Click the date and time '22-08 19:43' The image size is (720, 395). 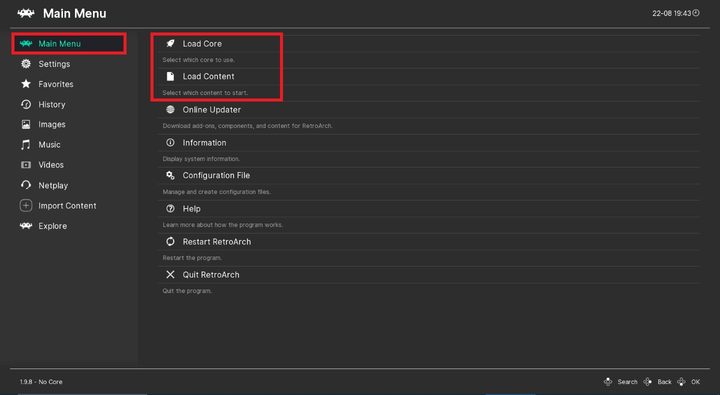671,13
